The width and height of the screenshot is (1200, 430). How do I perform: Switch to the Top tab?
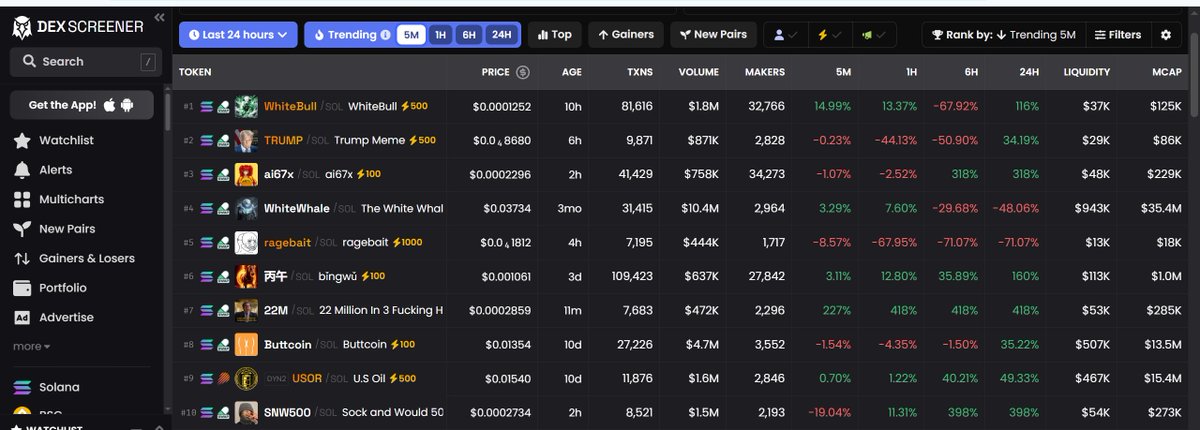554,35
